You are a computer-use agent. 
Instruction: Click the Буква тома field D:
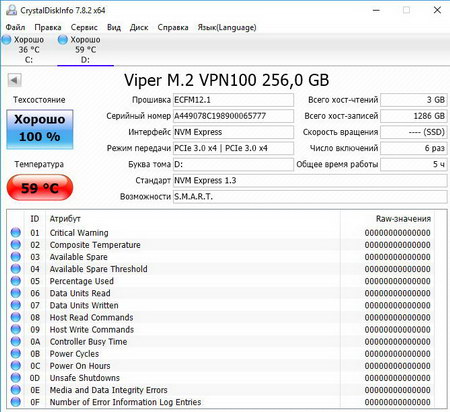click(233, 164)
